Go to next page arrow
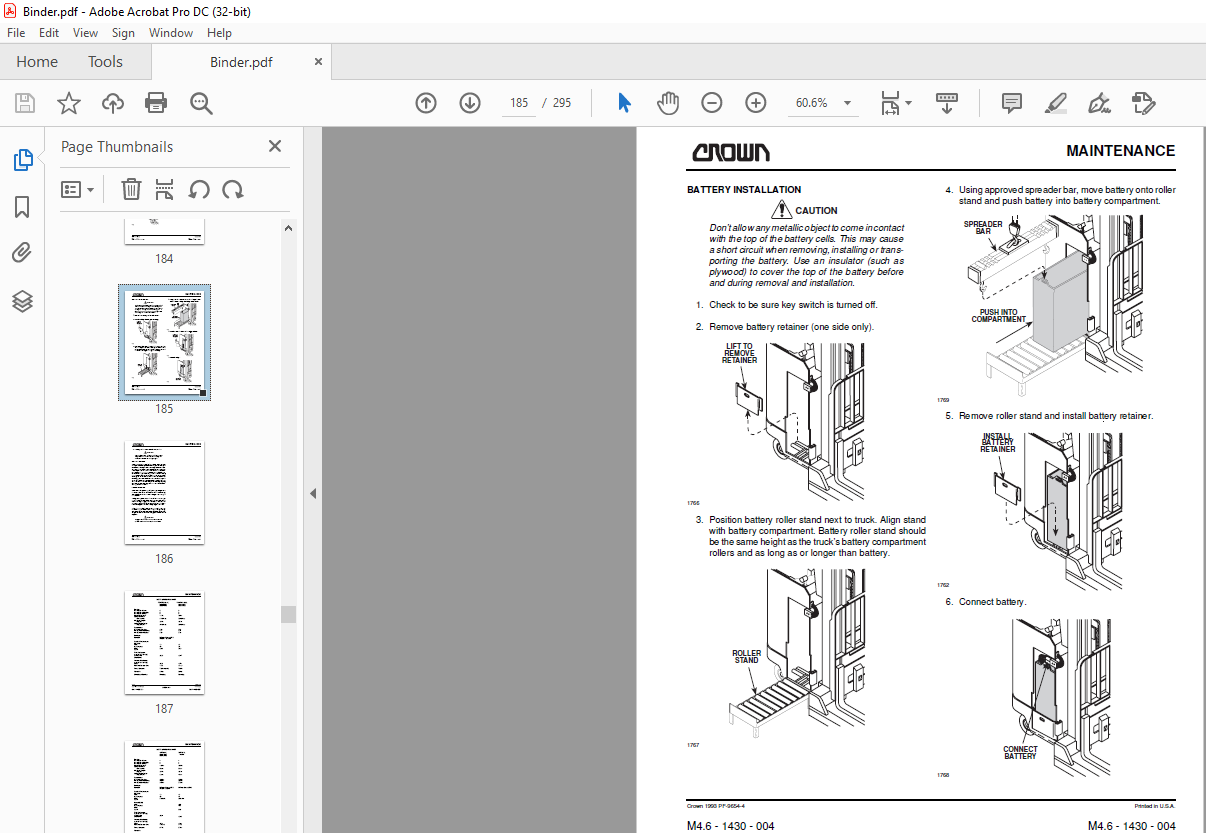Screen dimensions: 1206x833 click(x=470, y=103)
